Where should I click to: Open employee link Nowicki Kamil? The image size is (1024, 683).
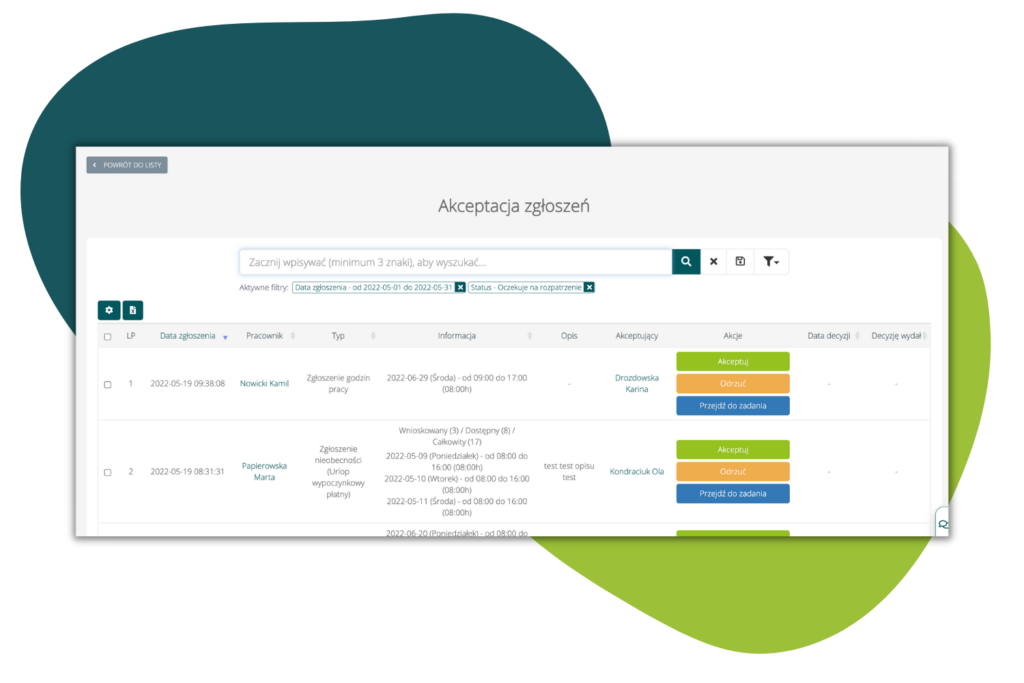click(264, 384)
